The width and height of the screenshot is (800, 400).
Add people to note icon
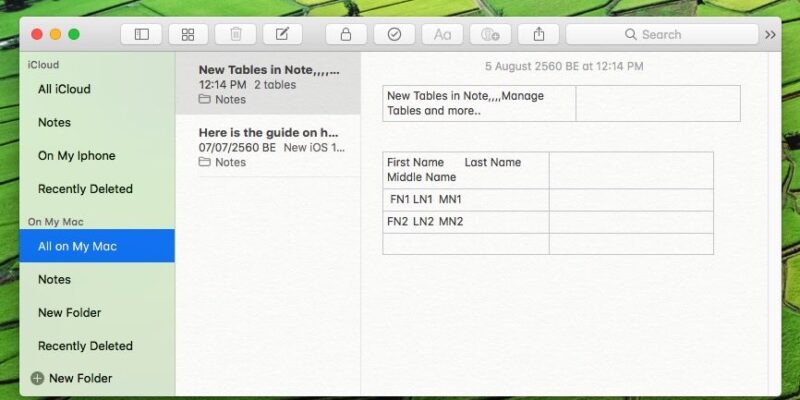click(x=490, y=34)
